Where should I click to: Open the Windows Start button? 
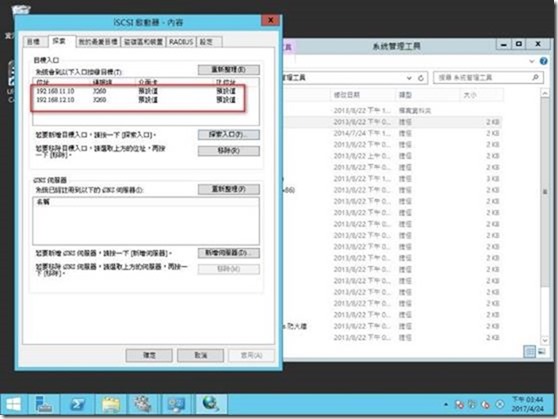click(14, 404)
